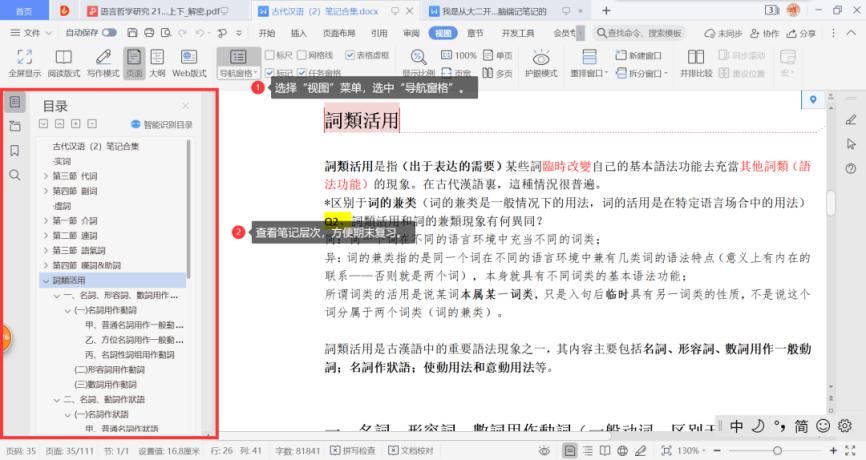The height and width of the screenshot is (460, 866).
Task: Open the 开发工具 ribbon tab
Action: tap(518, 33)
